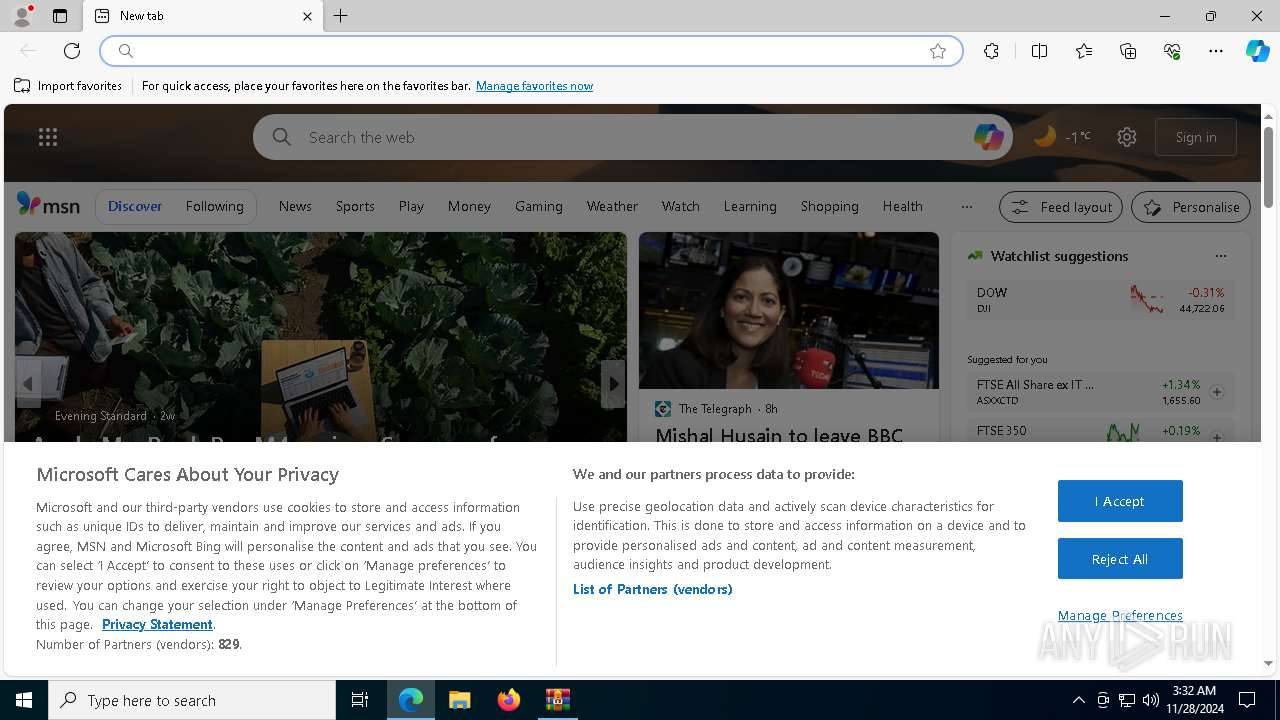Toggle Split screen view
The height and width of the screenshot is (720, 1280).
(1039, 51)
